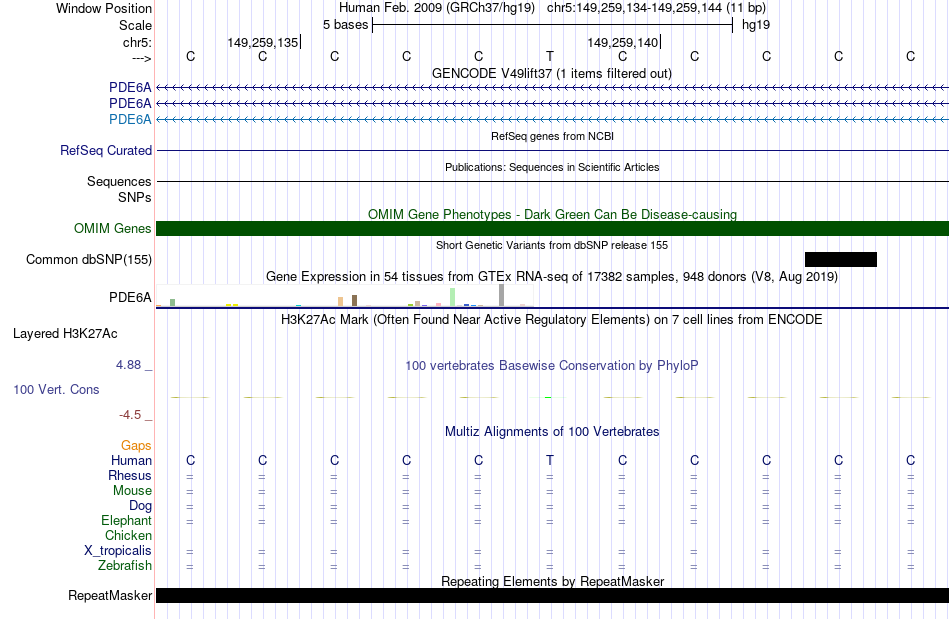Click 'Multiz Alignments of 100 Vertebrates' title
The image size is (950, 619).
552,432
